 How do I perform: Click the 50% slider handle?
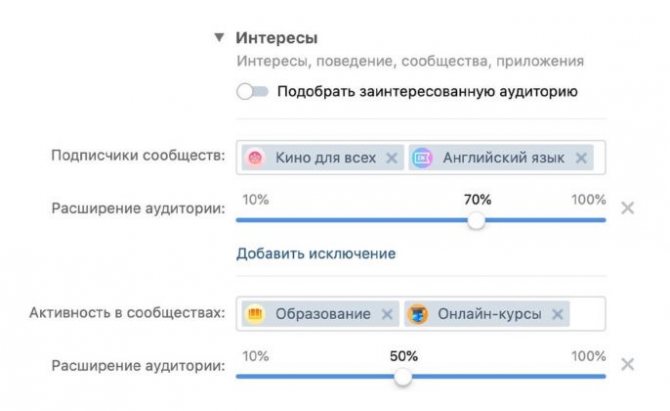[403, 377]
